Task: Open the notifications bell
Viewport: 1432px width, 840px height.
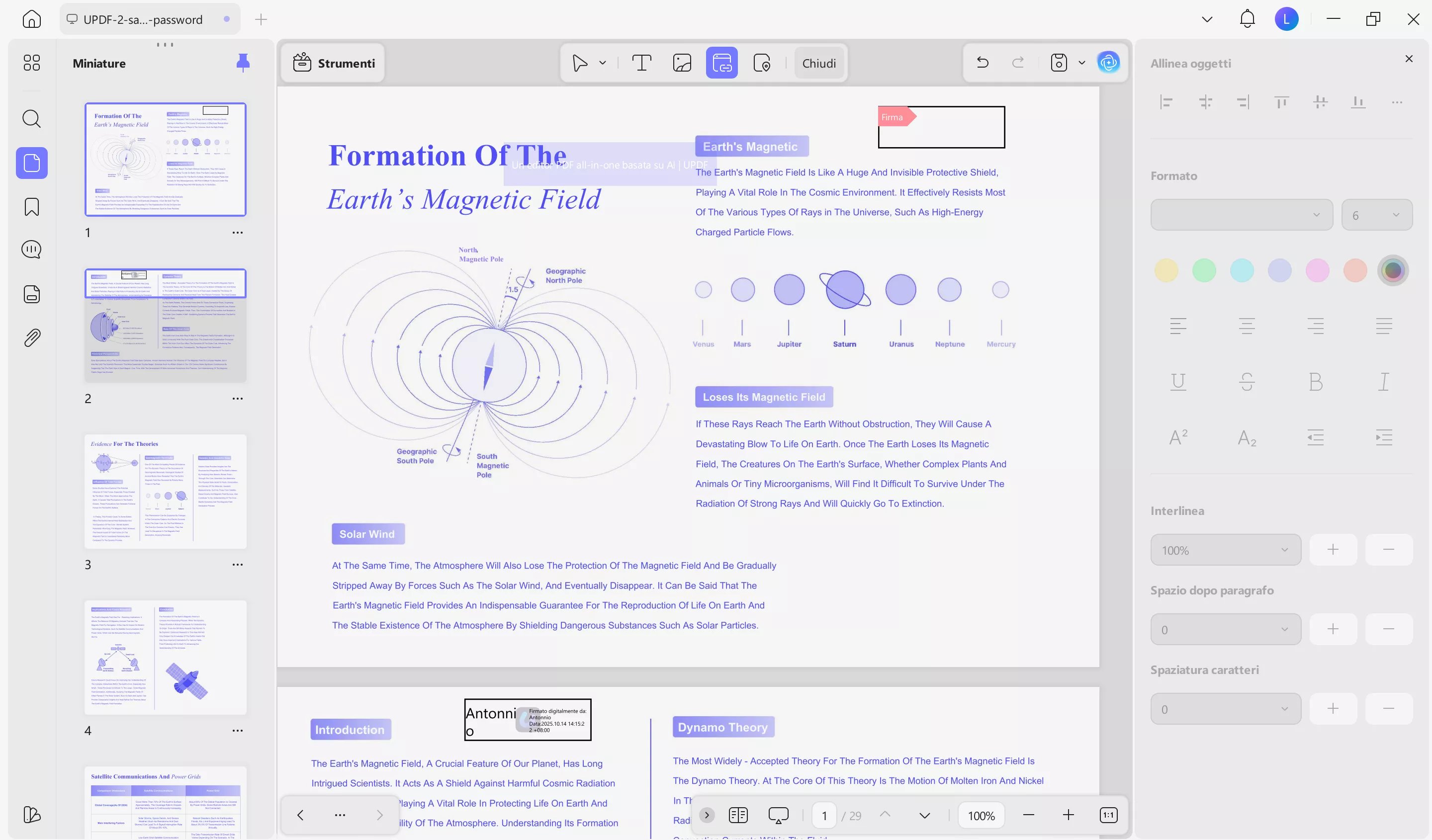Action: 1247,19
